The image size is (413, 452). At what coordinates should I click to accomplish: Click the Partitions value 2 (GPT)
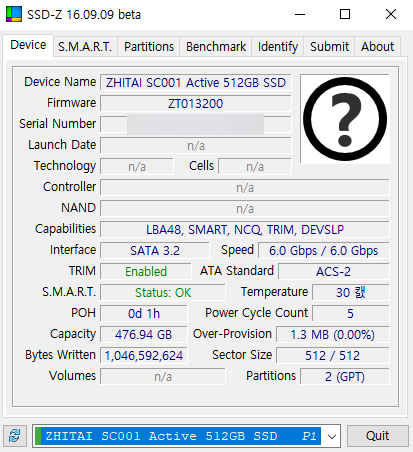(x=345, y=377)
